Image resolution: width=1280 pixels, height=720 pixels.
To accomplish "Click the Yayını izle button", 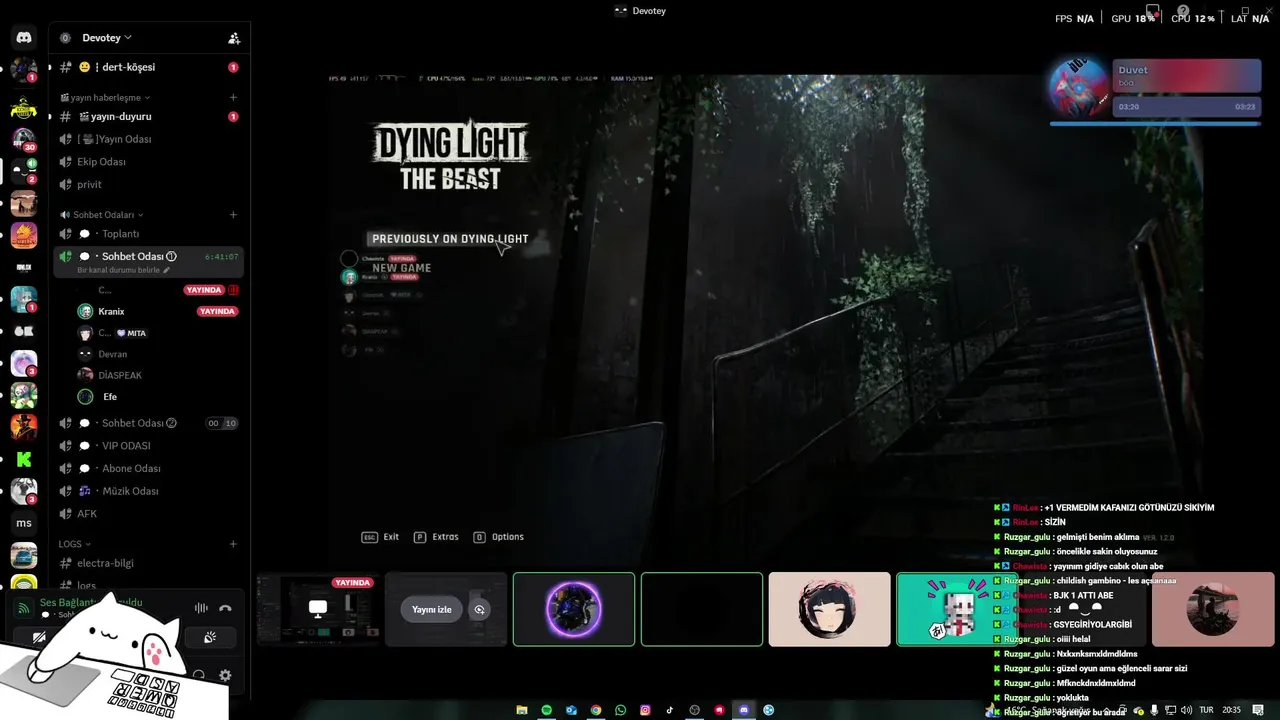I will click(x=432, y=609).
